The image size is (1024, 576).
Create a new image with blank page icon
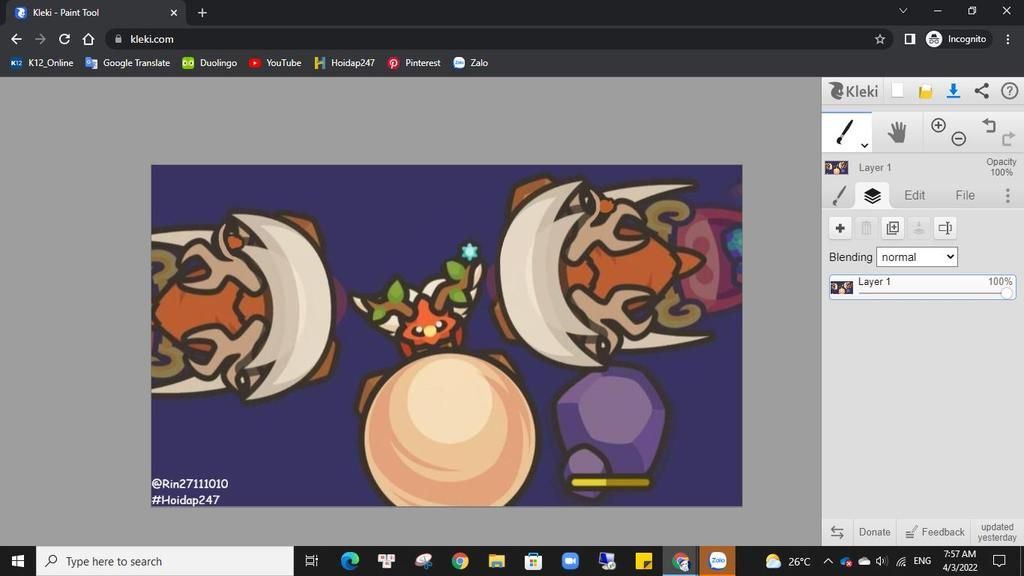point(898,91)
